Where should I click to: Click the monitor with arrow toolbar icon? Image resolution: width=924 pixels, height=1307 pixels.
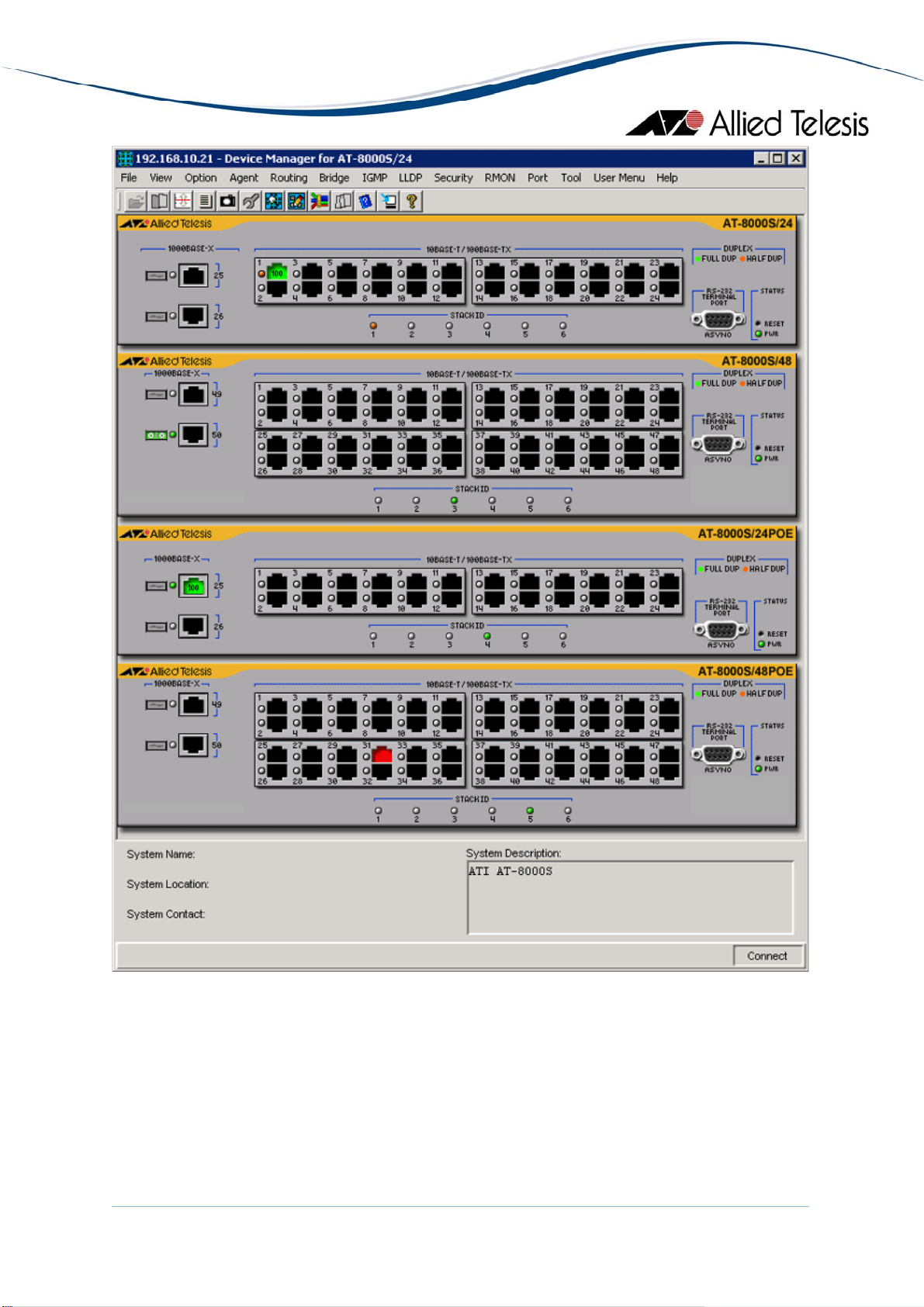click(389, 202)
